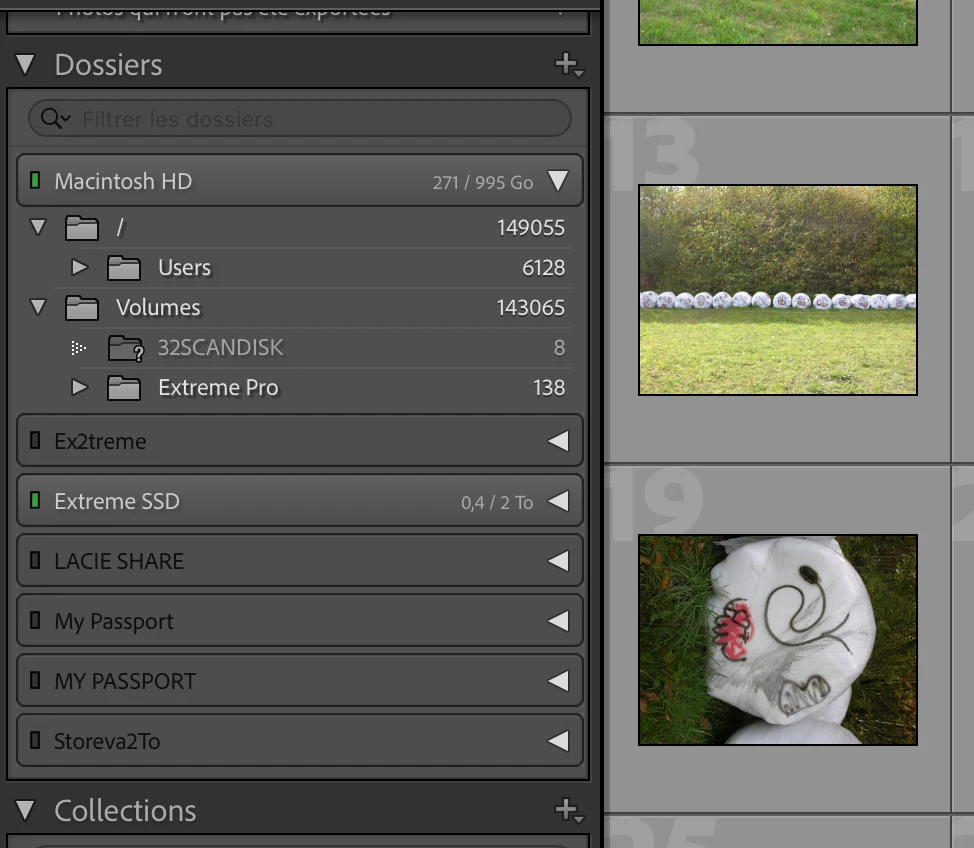974x848 pixels.
Task: Expand the Extreme SSD volume arrow
Action: (558, 501)
